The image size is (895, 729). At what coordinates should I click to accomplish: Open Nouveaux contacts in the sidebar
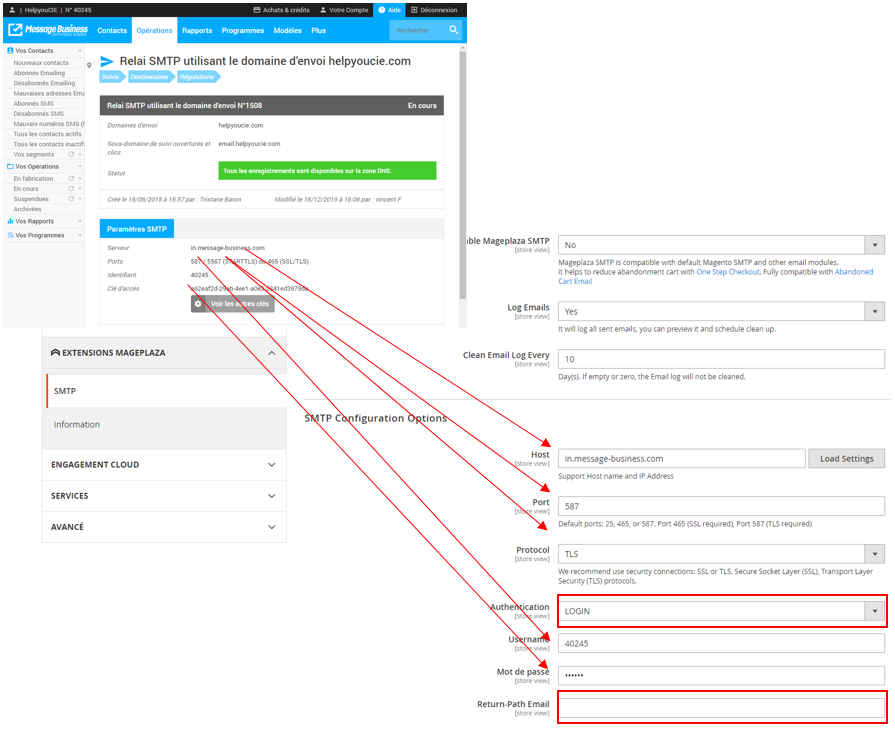[41, 63]
